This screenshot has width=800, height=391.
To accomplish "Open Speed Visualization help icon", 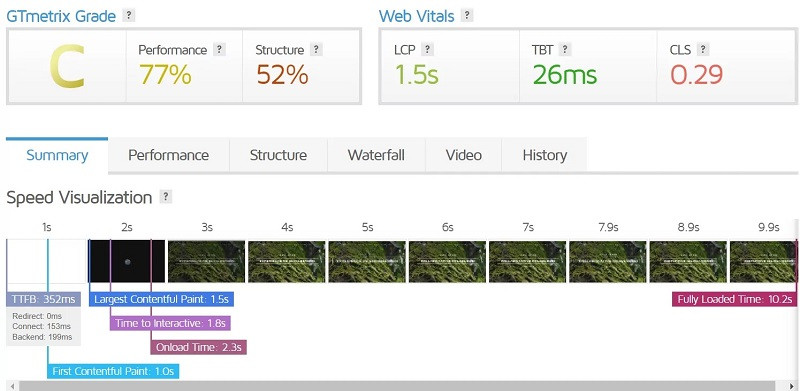I will coord(165,197).
